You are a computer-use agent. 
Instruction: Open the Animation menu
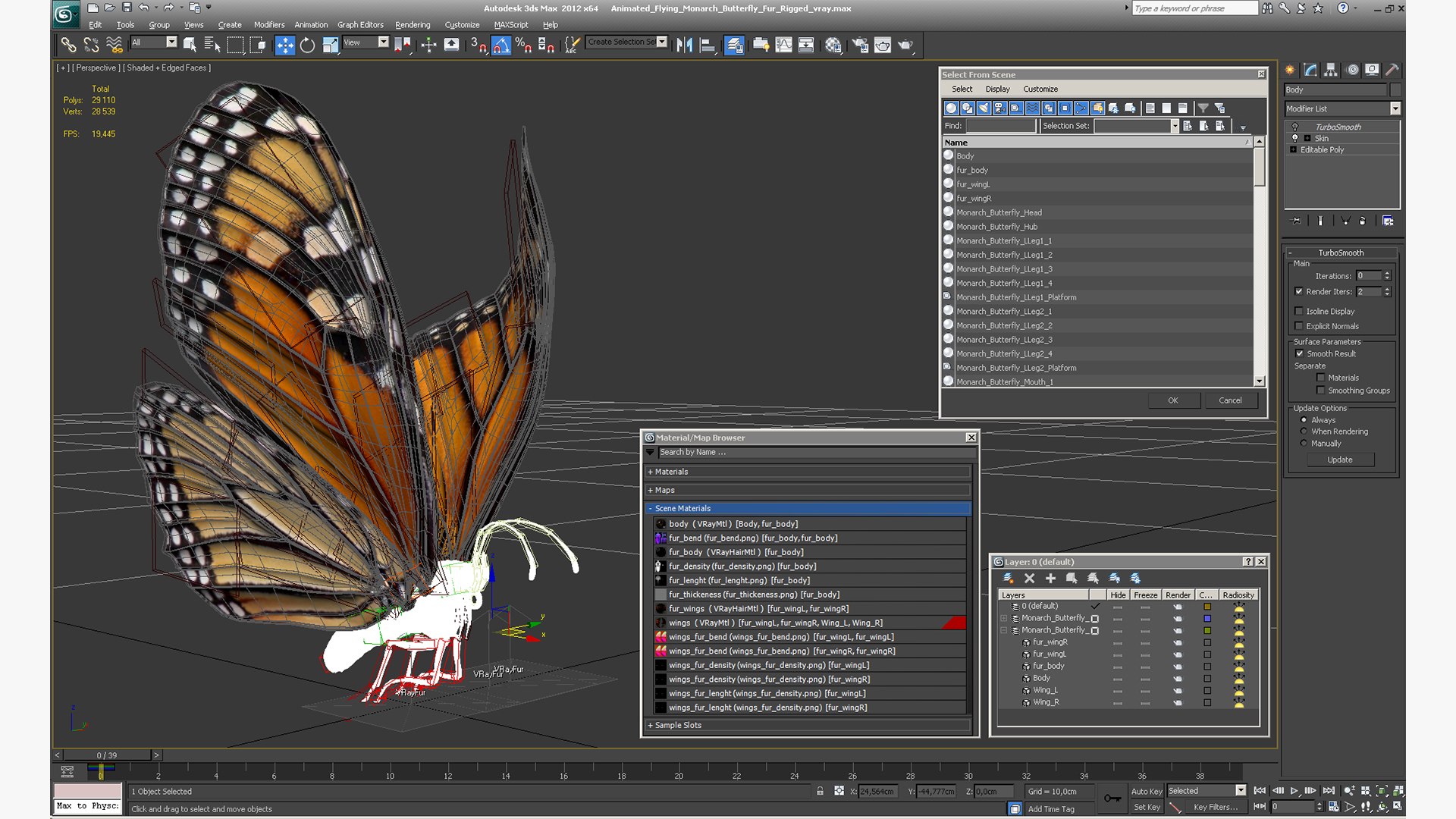pyautogui.click(x=311, y=25)
